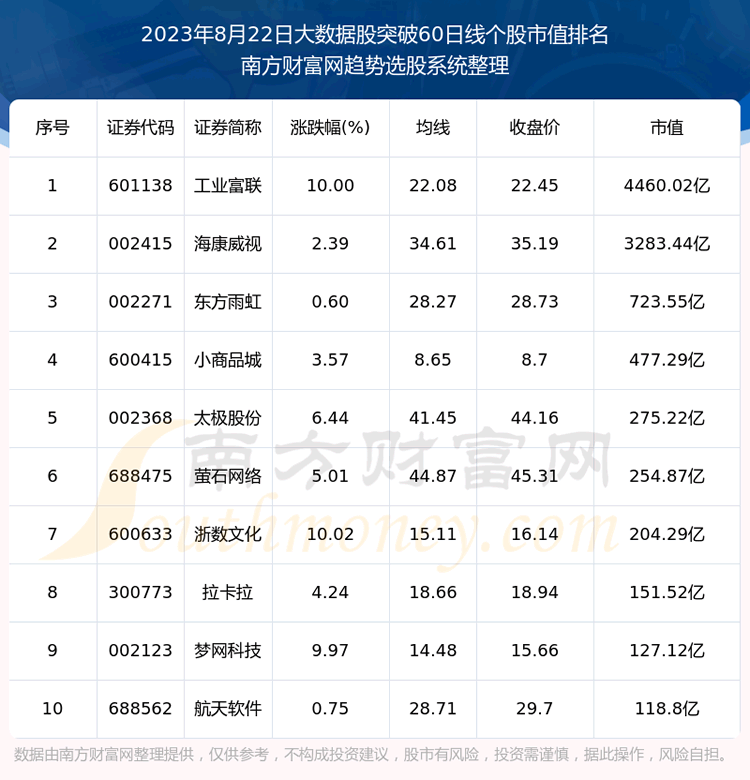Click closing price 28.73

[535, 302]
